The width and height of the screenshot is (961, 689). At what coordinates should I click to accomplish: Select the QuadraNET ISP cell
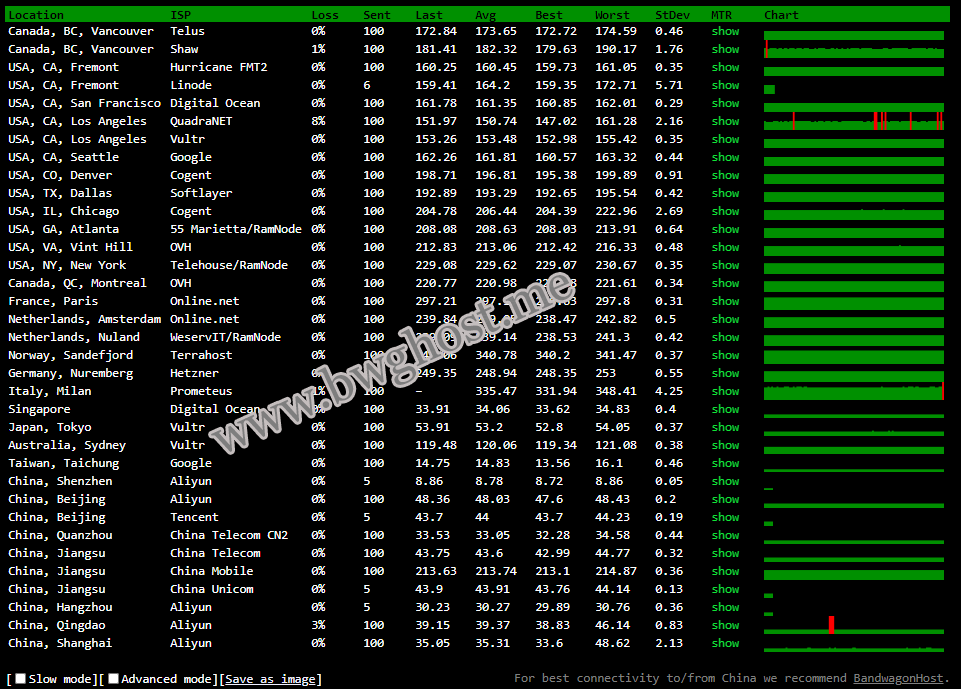point(201,121)
